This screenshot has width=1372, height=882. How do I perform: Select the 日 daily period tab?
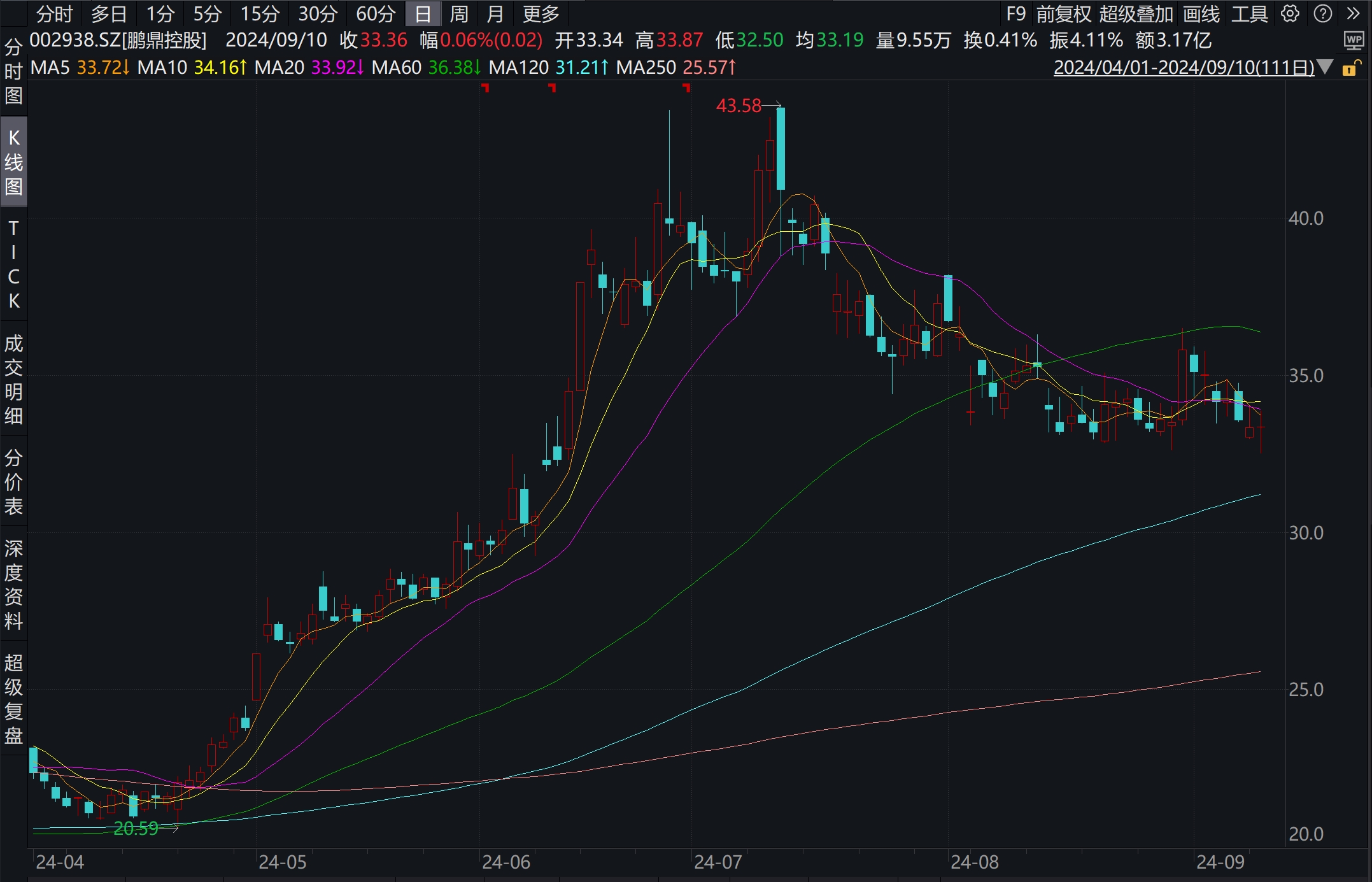[423, 13]
